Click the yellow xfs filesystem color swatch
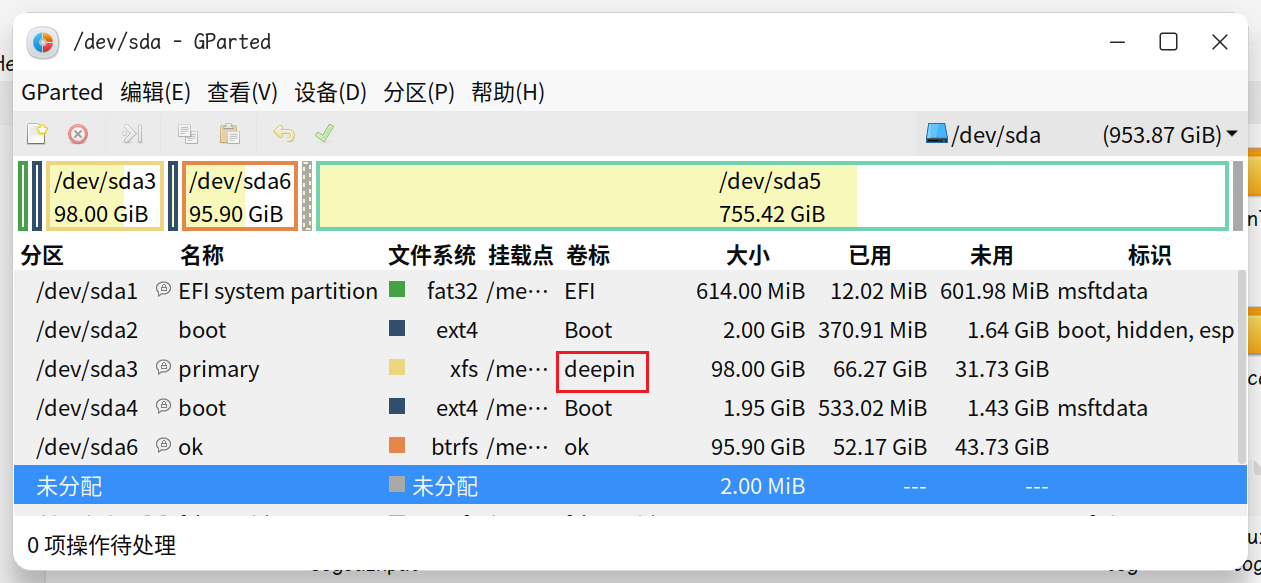Image resolution: width=1261 pixels, height=583 pixels. click(398, 368)
